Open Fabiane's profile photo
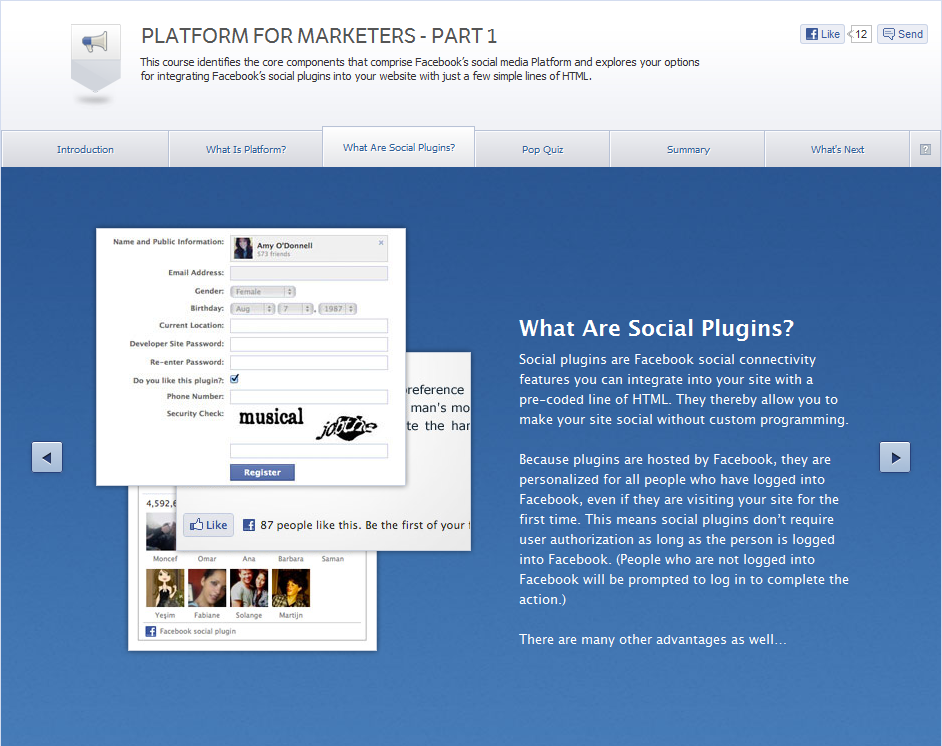The image size is (942, 746). [207, 588]
